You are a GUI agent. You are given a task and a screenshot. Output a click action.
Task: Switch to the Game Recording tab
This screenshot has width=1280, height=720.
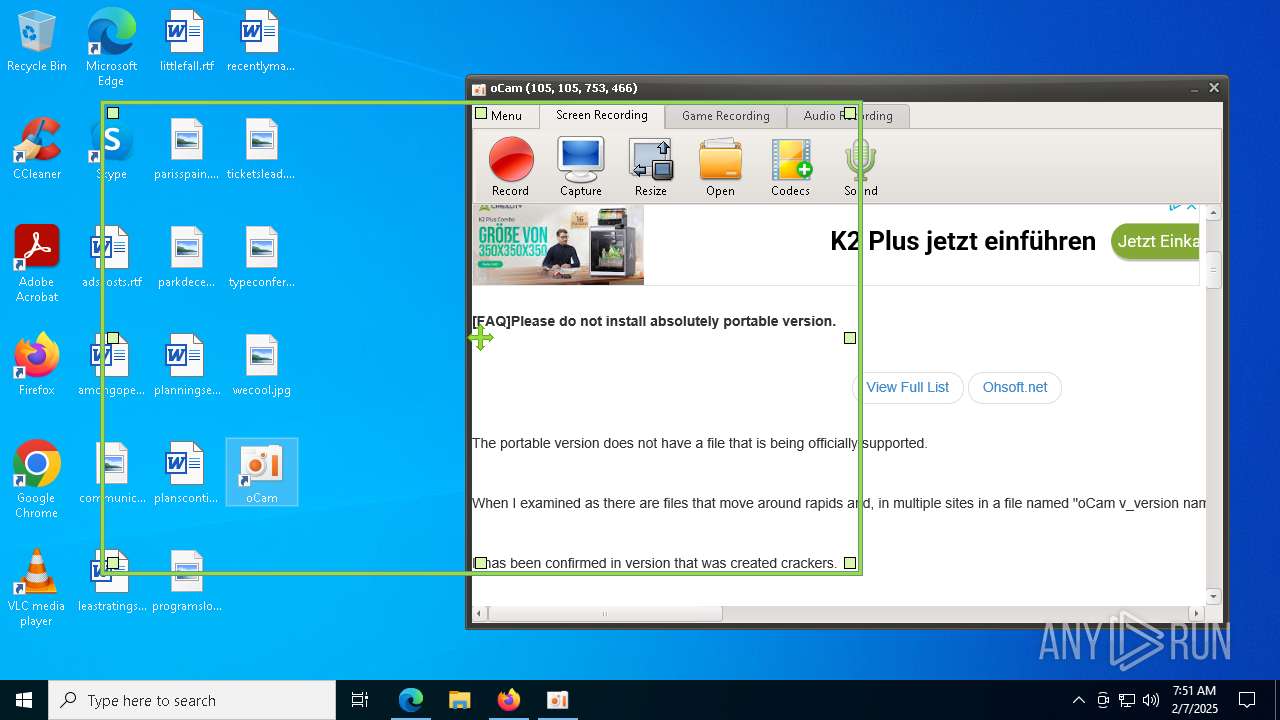pos(726,116)
